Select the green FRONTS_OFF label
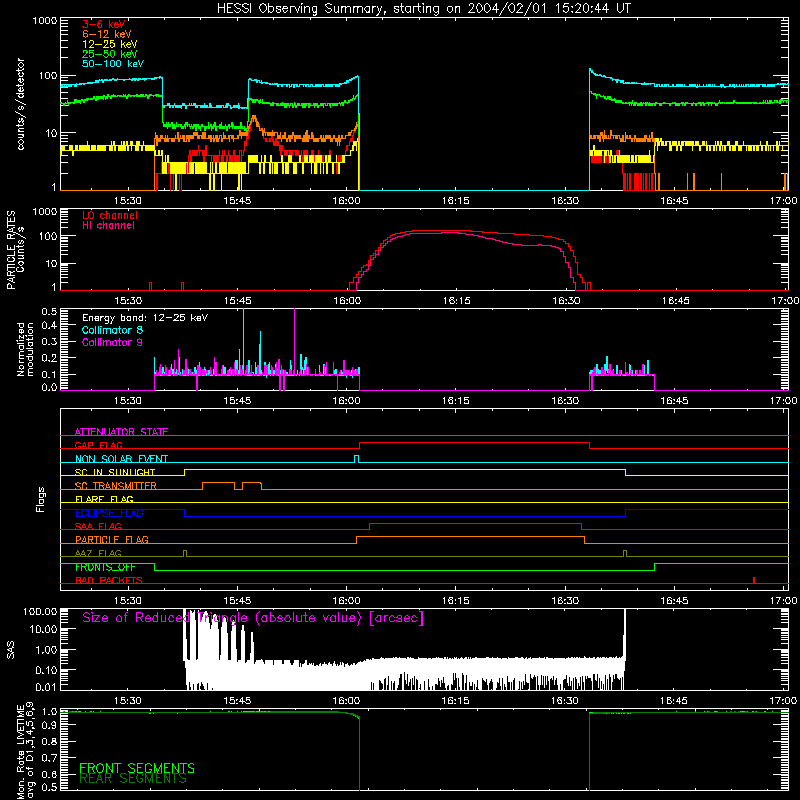800x800 pixels. coord(105,567)
